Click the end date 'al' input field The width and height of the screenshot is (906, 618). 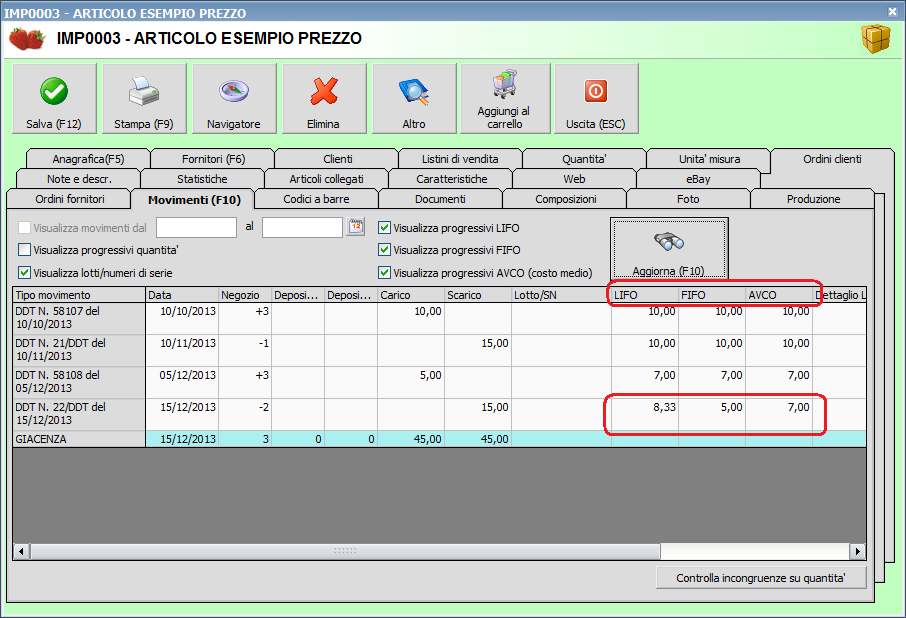click(302, 228)
